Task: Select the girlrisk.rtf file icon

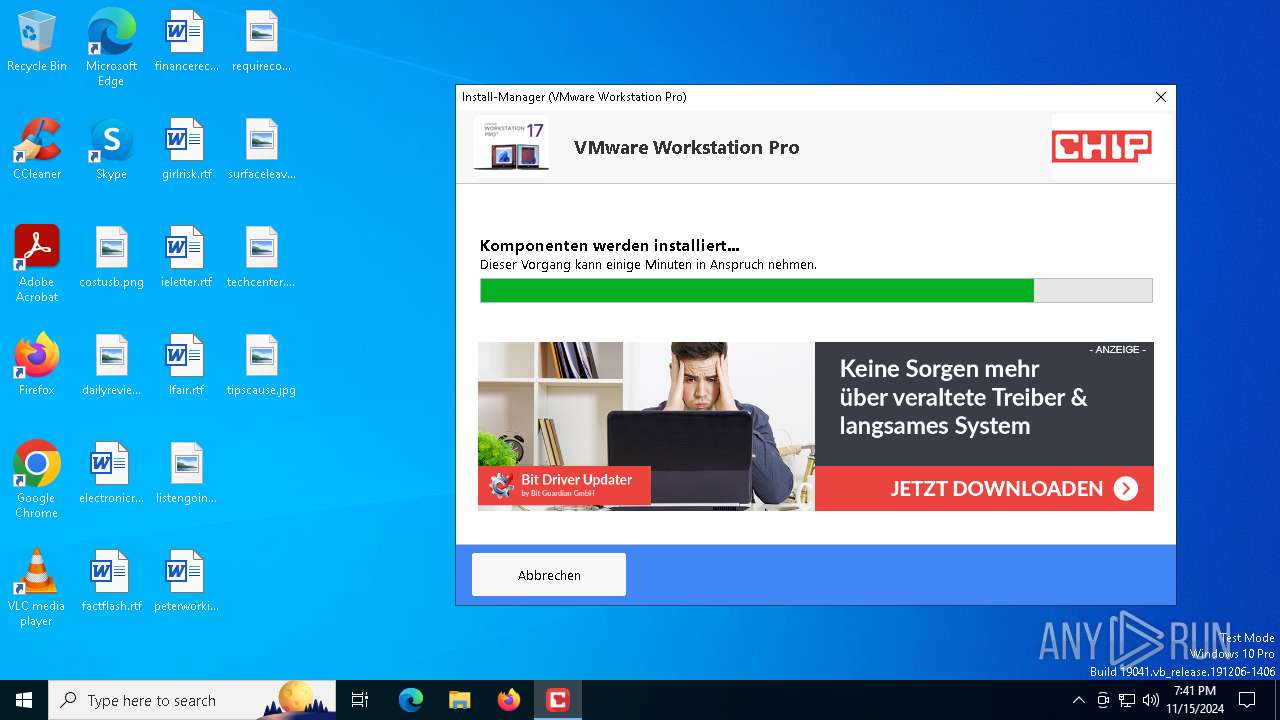Action: [186, 150]
